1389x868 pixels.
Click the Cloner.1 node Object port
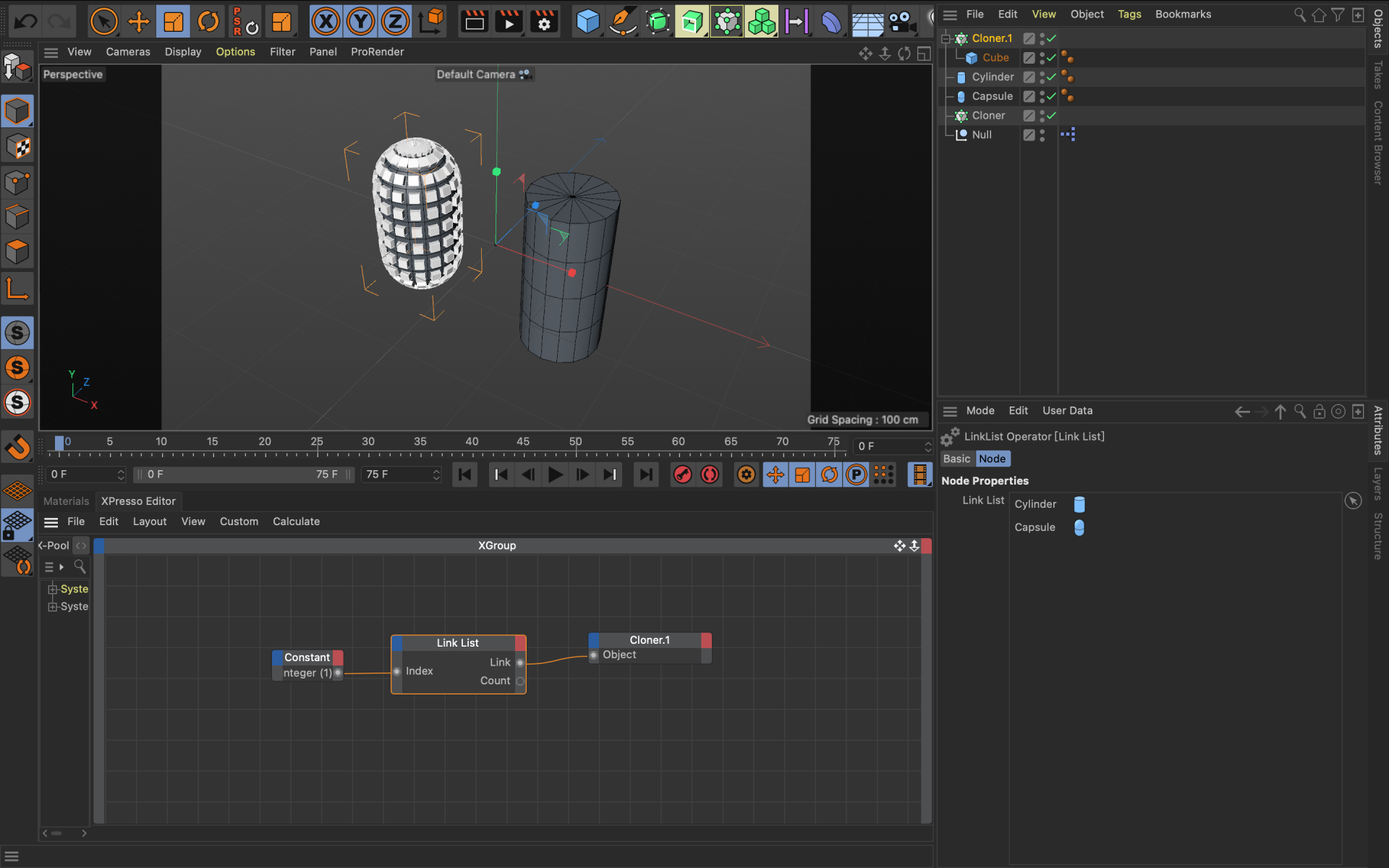tap(593, 655)
